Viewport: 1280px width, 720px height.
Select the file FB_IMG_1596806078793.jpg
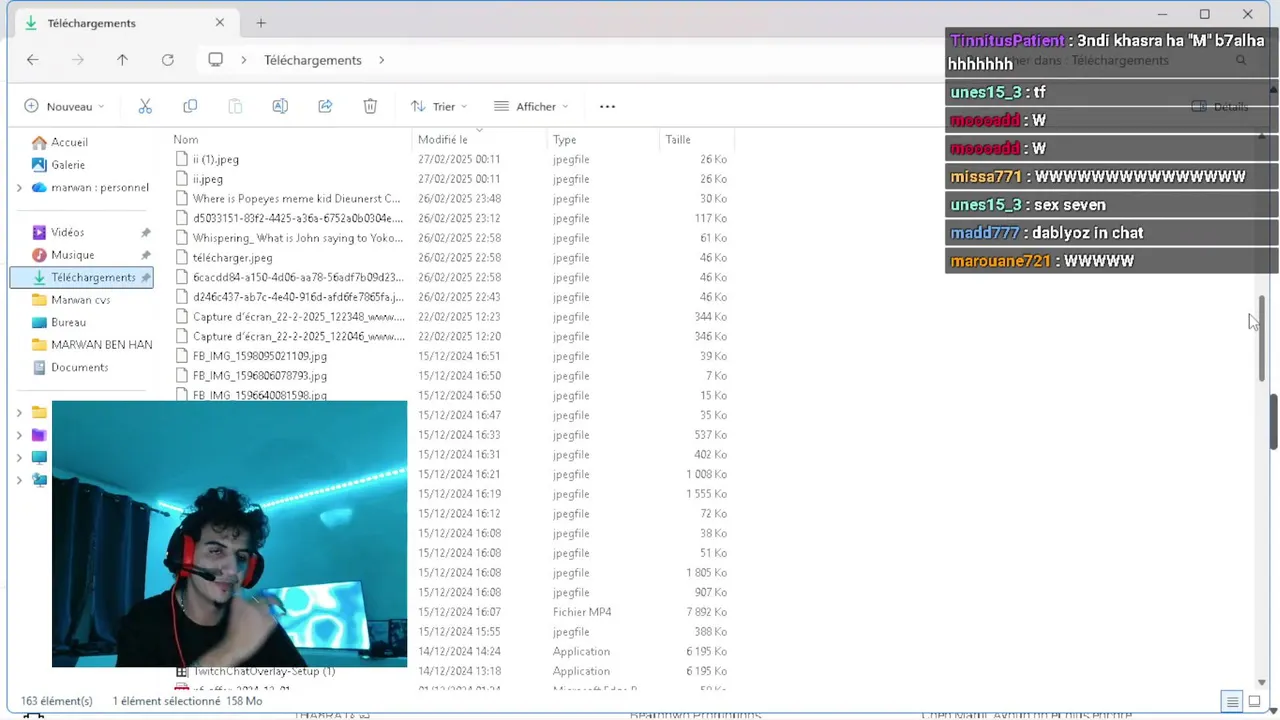tap(259, 375)
